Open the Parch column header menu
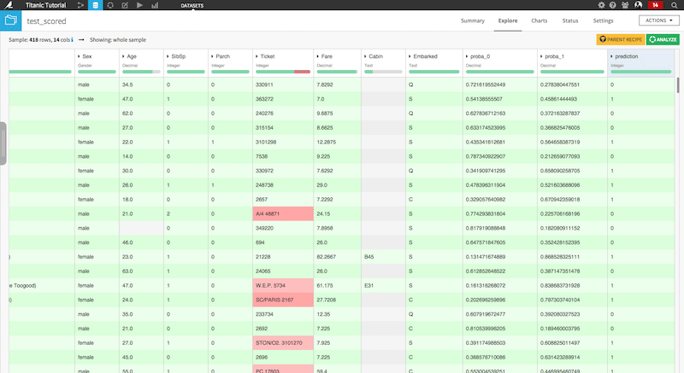This screenshot has width=684, height=373. (220, 56)
